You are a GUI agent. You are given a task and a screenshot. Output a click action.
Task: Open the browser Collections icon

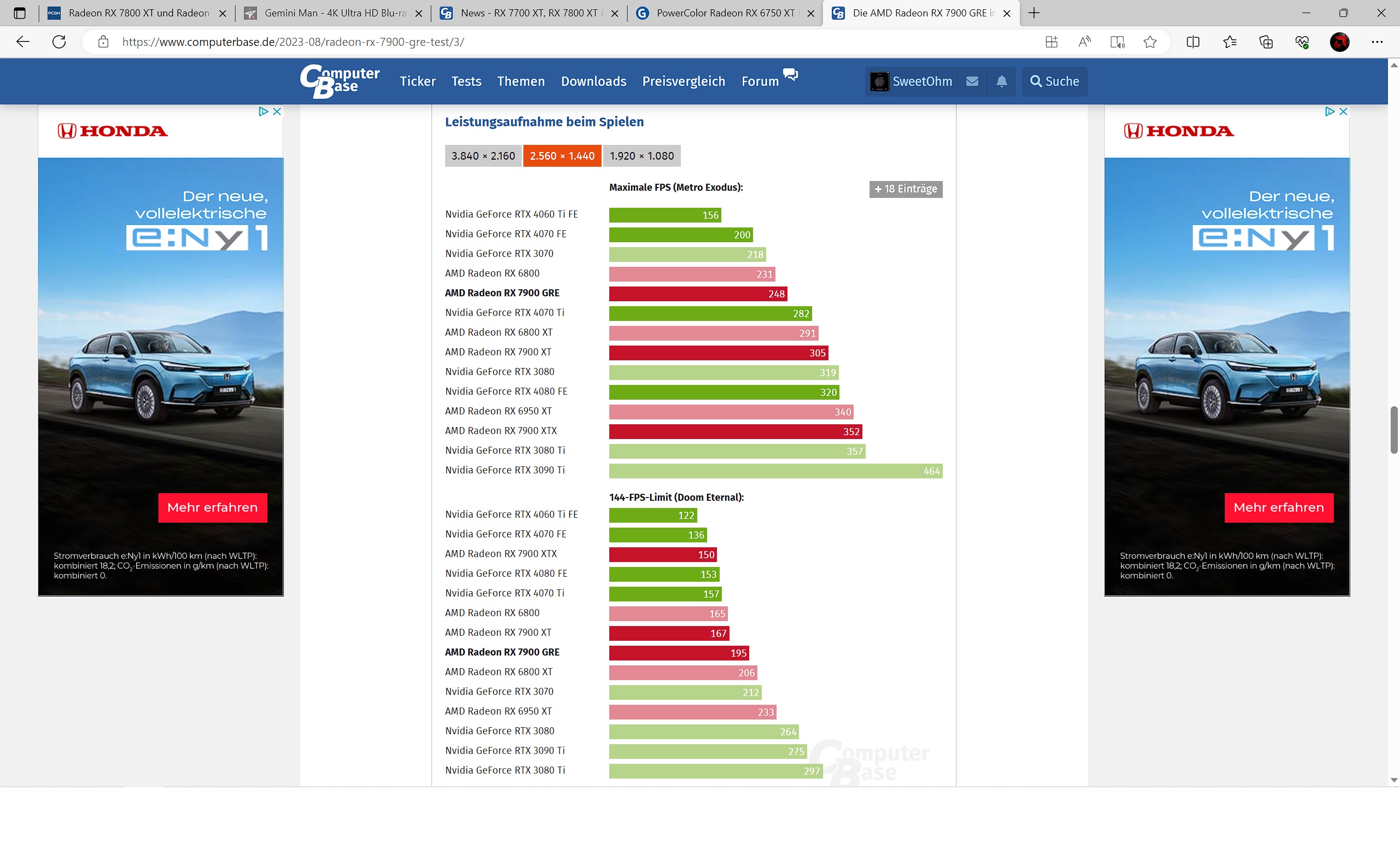(1265, 42)
